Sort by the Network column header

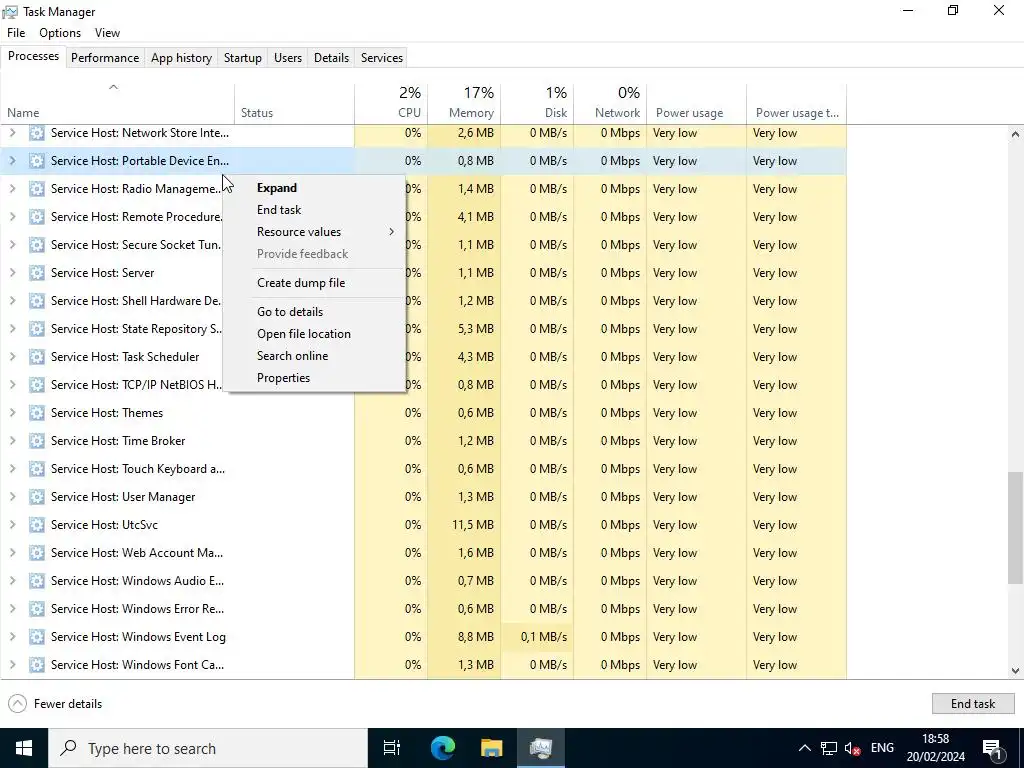click(611, 103)
